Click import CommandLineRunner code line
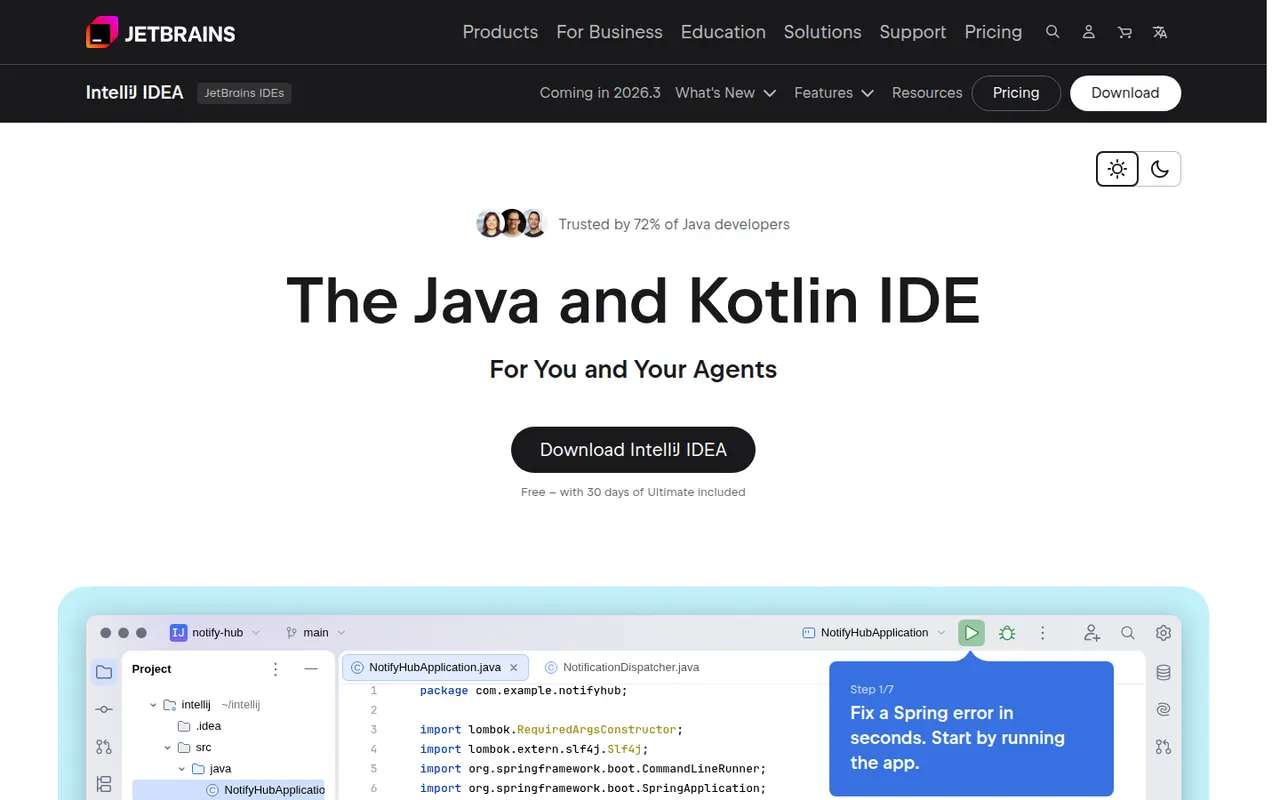The width and height of the screenshot is (1280, 800). point(593,769)
